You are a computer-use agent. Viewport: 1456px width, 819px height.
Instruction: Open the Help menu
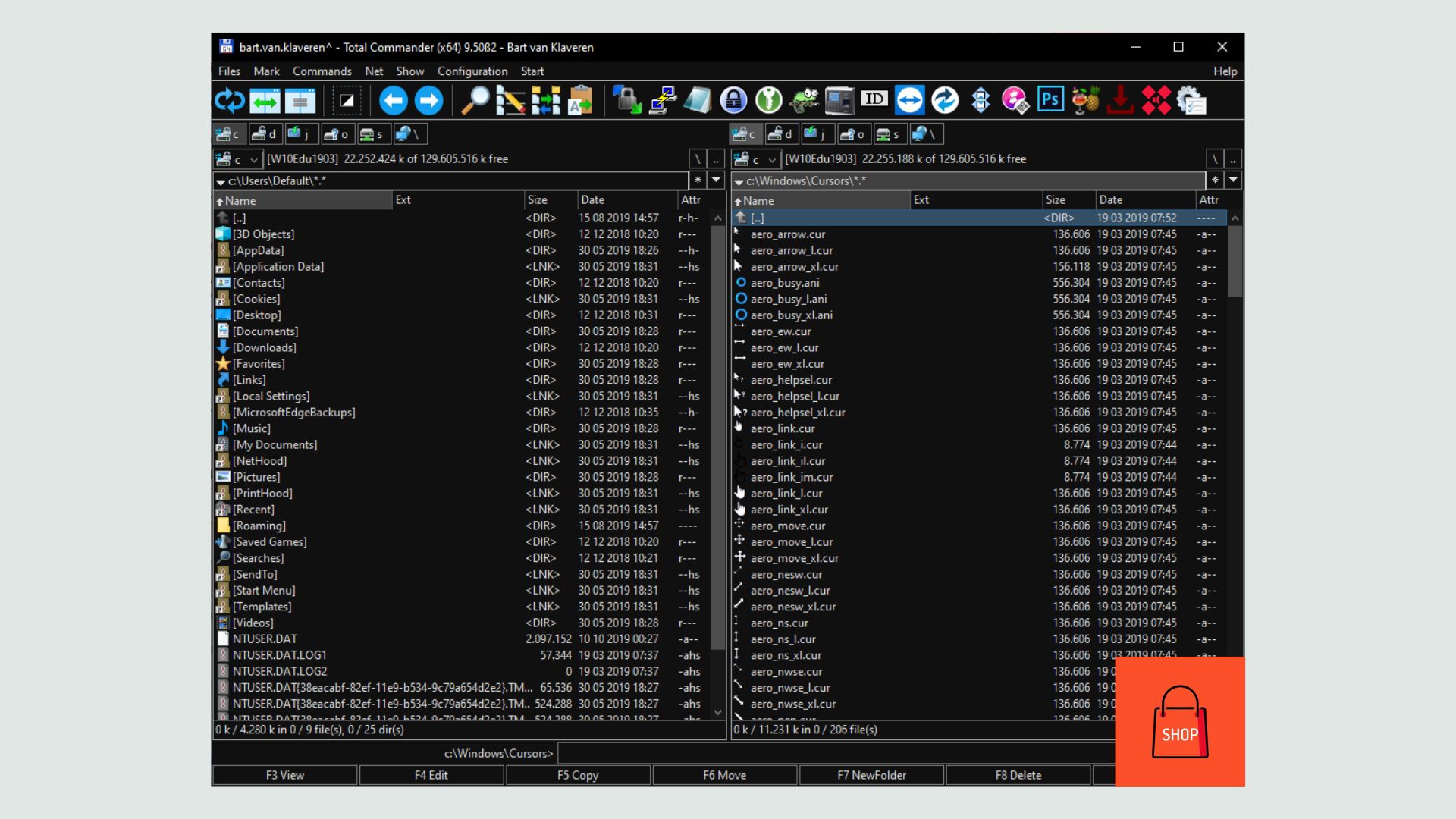click(1225, 71)
